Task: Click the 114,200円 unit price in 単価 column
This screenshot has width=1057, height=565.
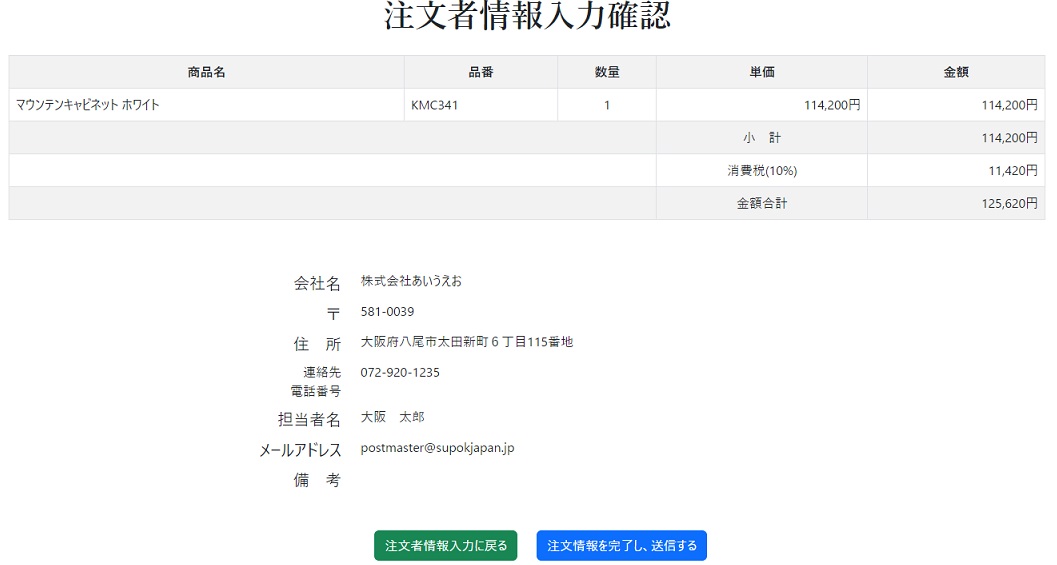Action: pyautogui.click(x=832, y=105)
